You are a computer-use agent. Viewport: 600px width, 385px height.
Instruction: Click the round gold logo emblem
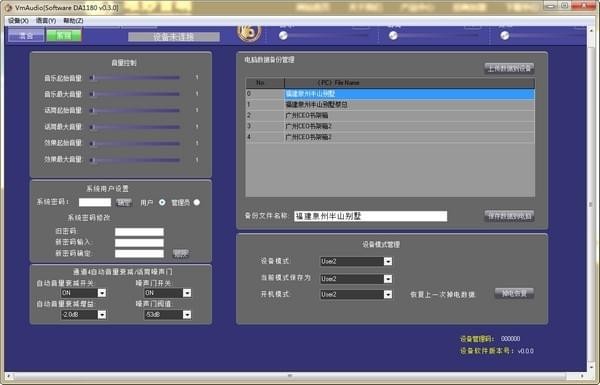[249, 33]
